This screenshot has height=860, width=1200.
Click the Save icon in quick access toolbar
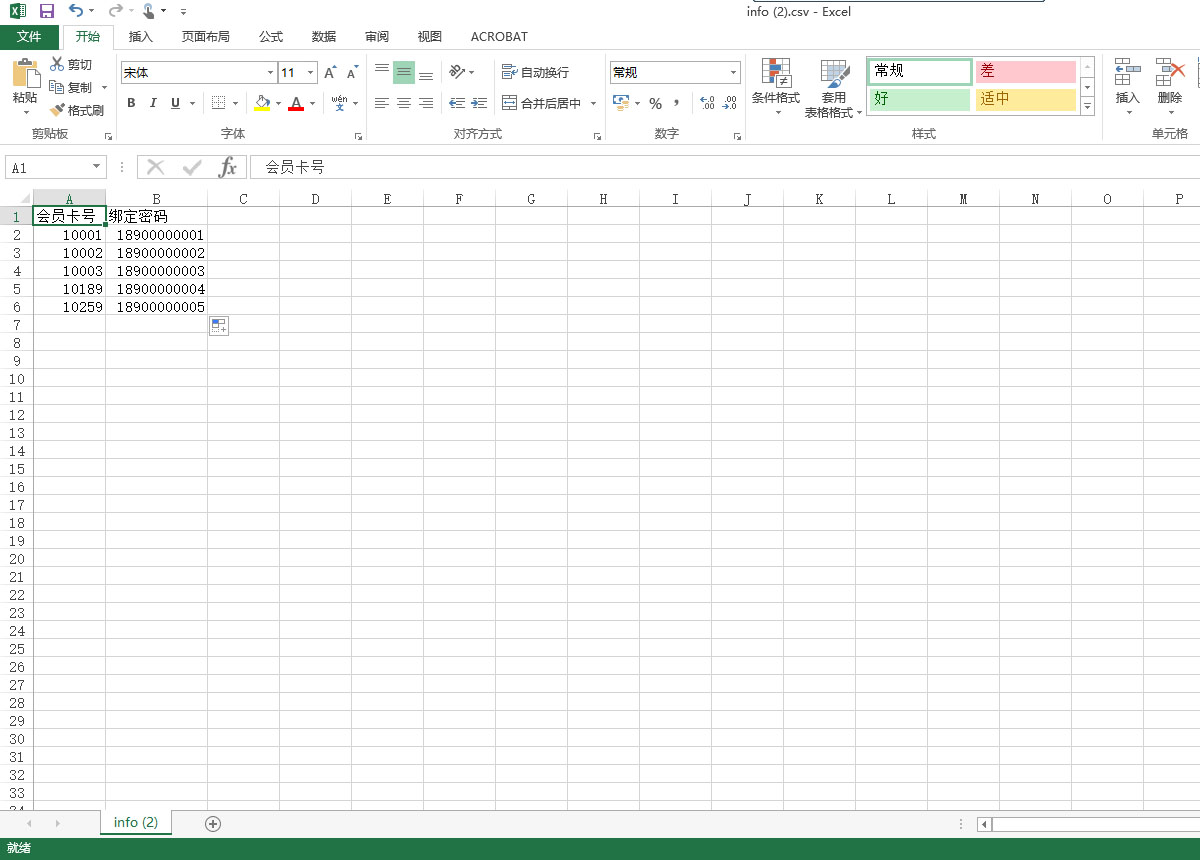pos(46,11)
